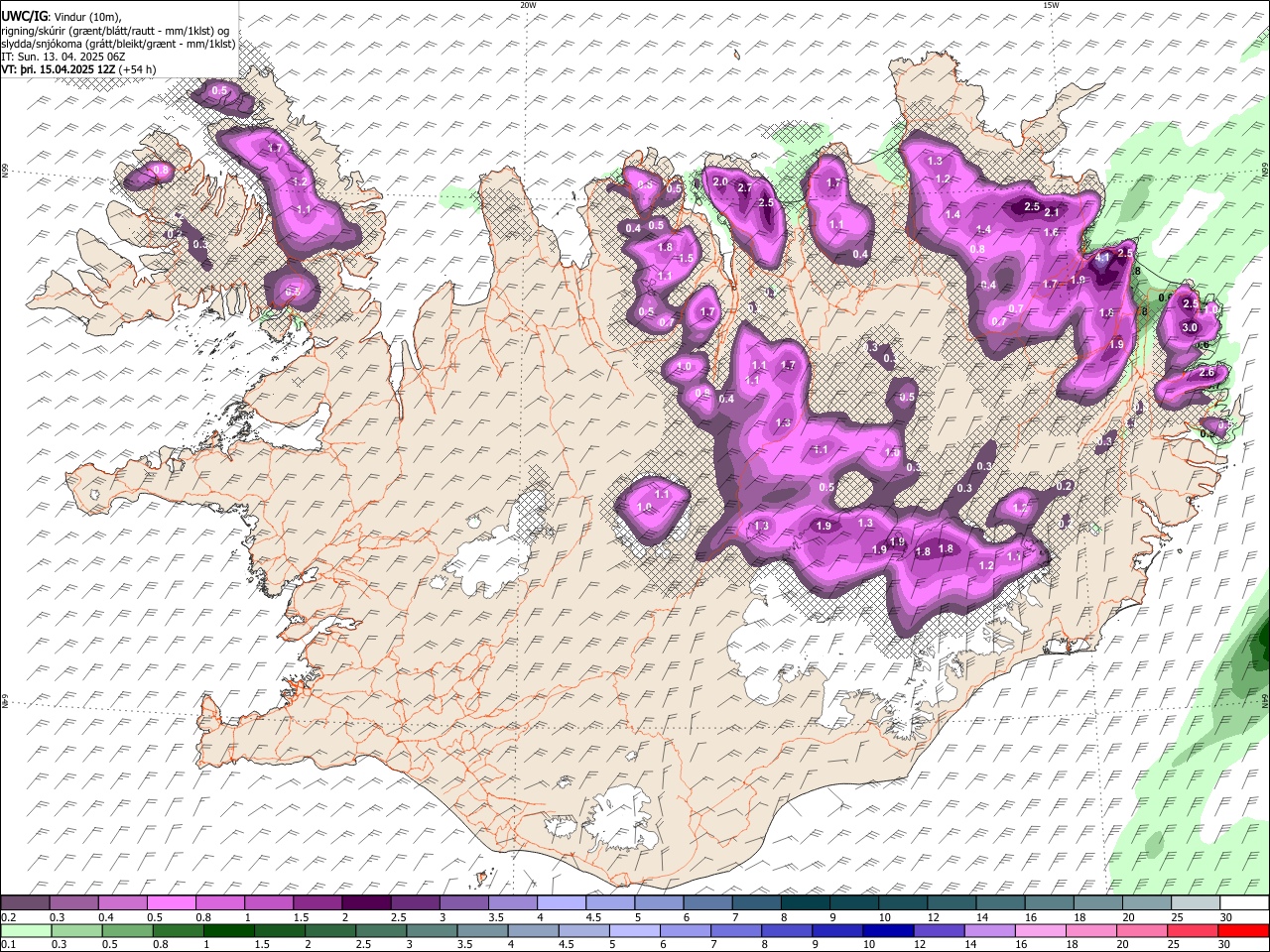Click the upper legend swatch between 0.2 and 0.3
Viewport: 1270px width, 952px height.
[x=27, y=903]
